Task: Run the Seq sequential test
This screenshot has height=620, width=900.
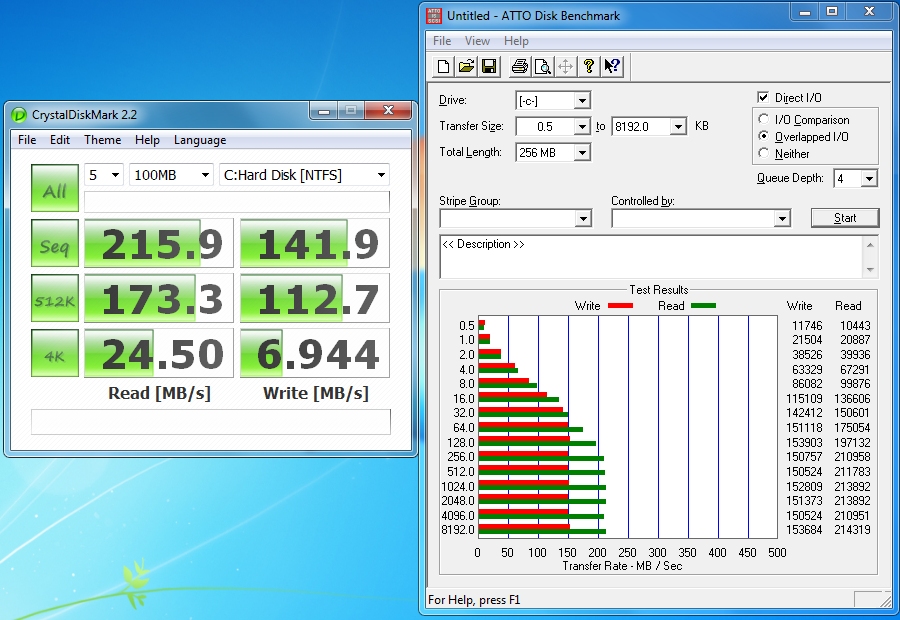Action: click(54, 242)
